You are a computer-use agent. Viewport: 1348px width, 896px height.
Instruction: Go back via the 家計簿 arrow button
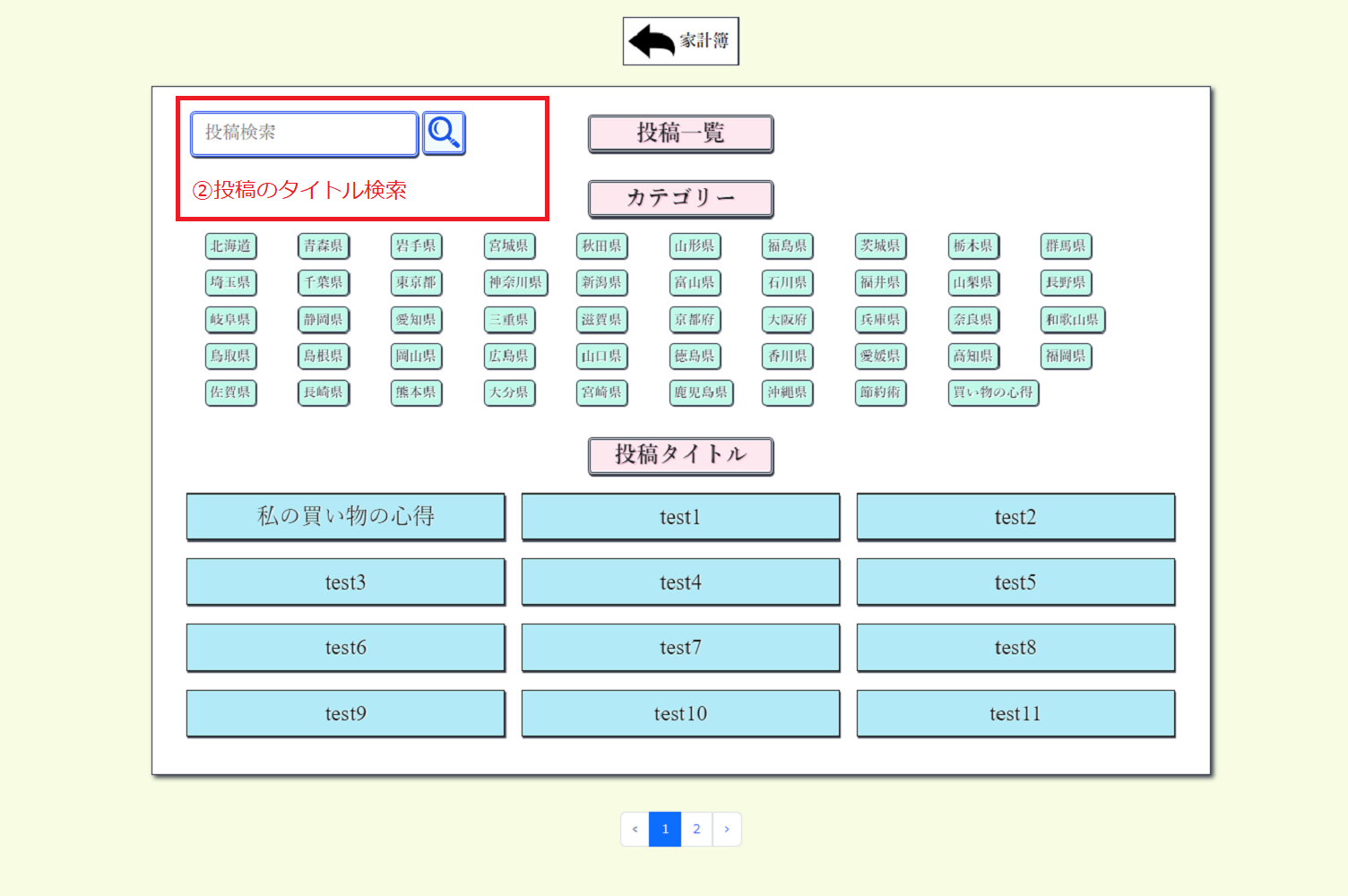(x=681, y=41)
